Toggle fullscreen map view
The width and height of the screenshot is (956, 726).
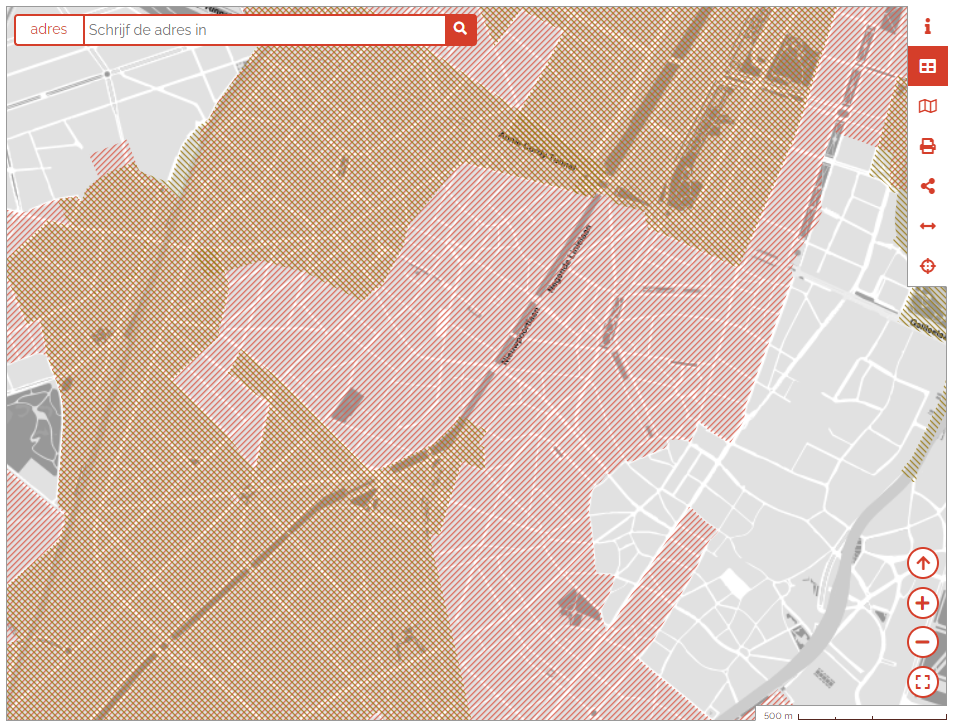(922, 682)
